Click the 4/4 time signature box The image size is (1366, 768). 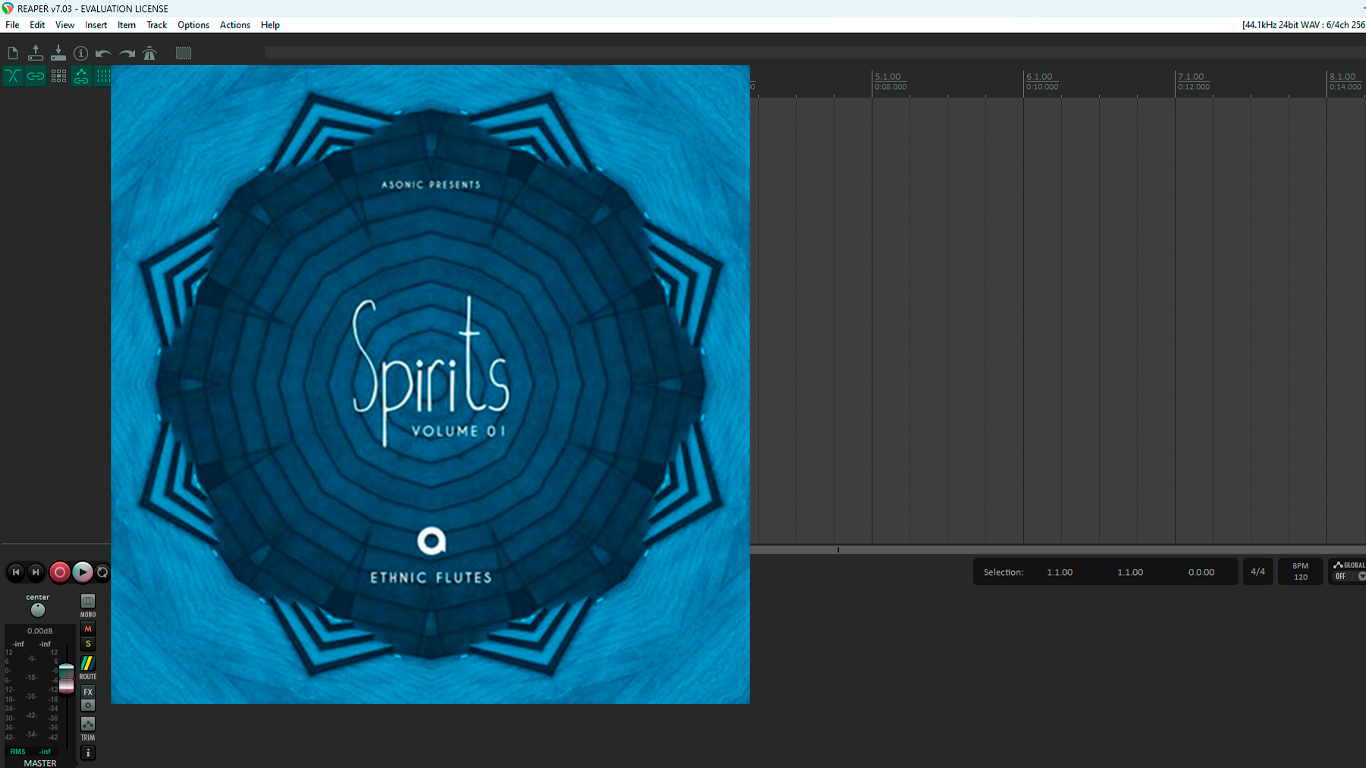(x=1258, y=572)
